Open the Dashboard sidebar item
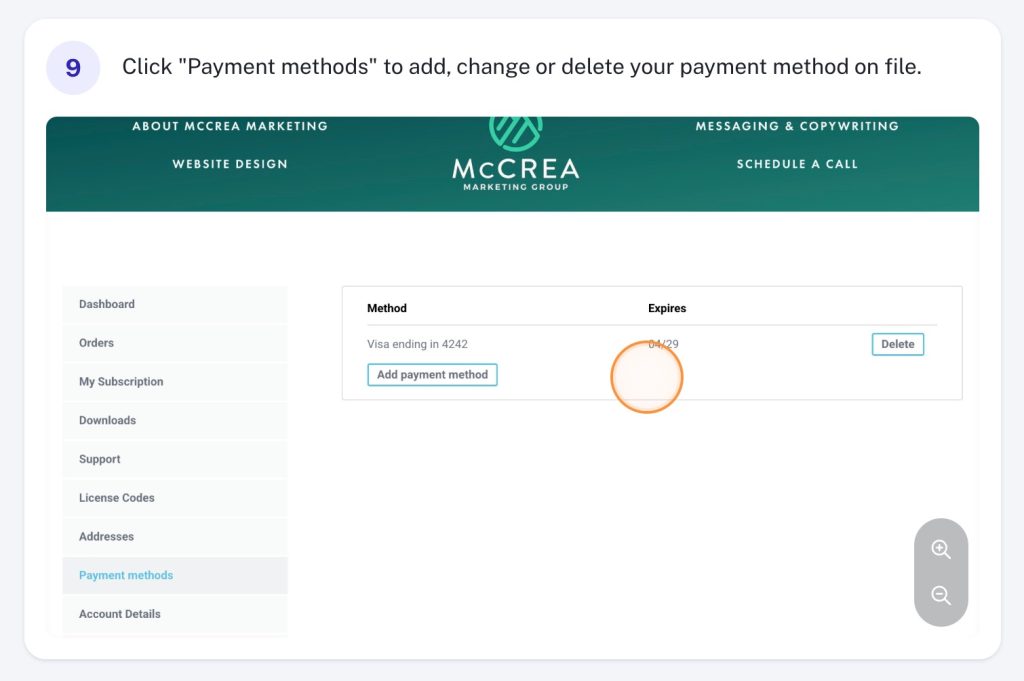The width and height of the screenshot is (1024, 681). 175,304
